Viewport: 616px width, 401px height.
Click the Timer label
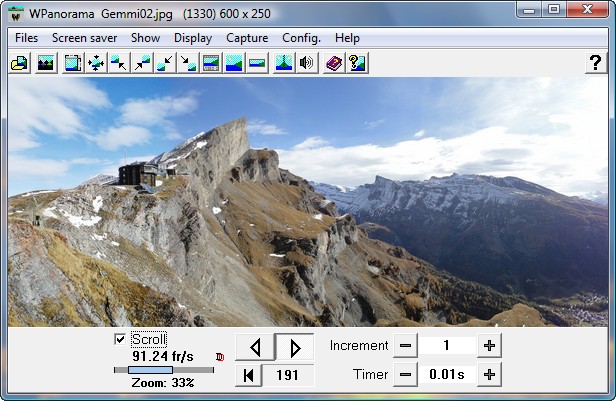click(370, 374)
